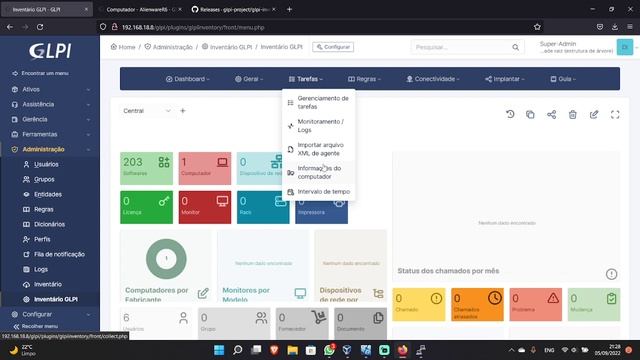Expand the Gerência sidebar menu
The height and width of the screenshot is (360, 640).
coord(50,120)
